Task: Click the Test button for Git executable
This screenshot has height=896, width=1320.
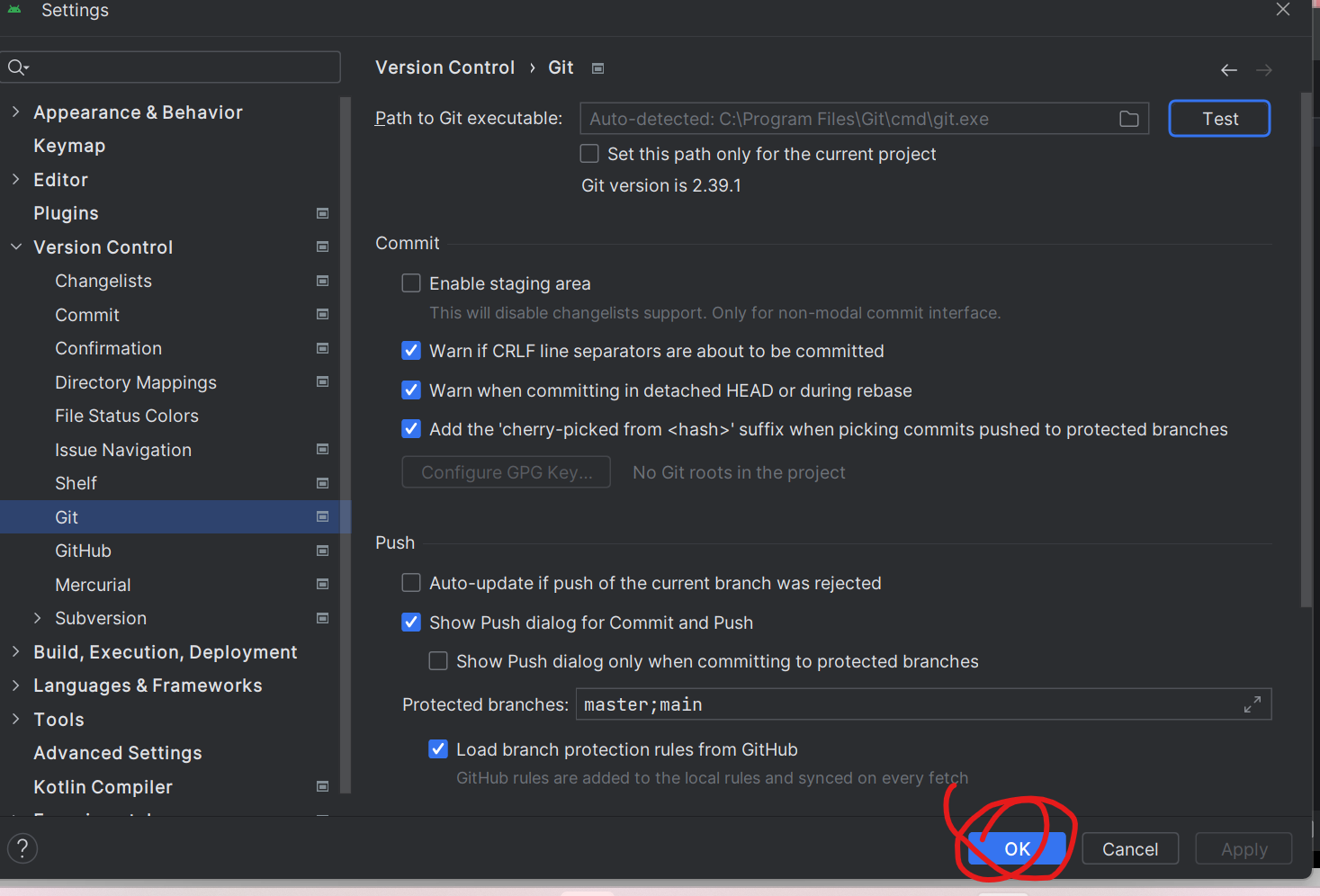Action: click(x=1219, y=119)
